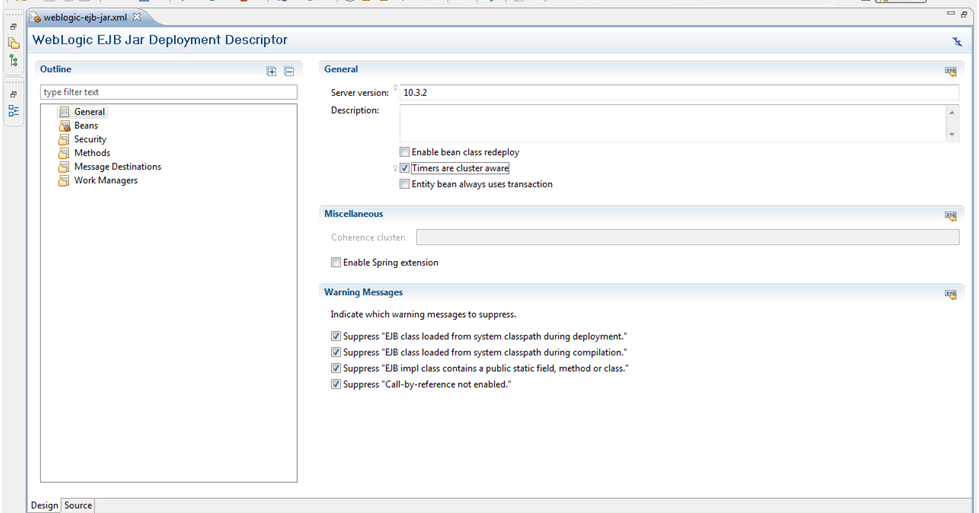
Task: Click the Miscellaneous section source icon
Action: click(x=951, y=216)
